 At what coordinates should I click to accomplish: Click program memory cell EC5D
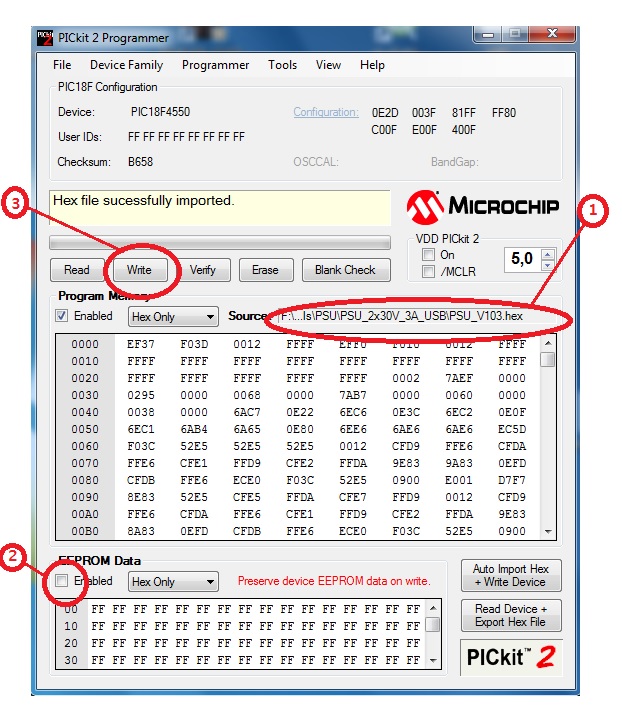[512, 429]
